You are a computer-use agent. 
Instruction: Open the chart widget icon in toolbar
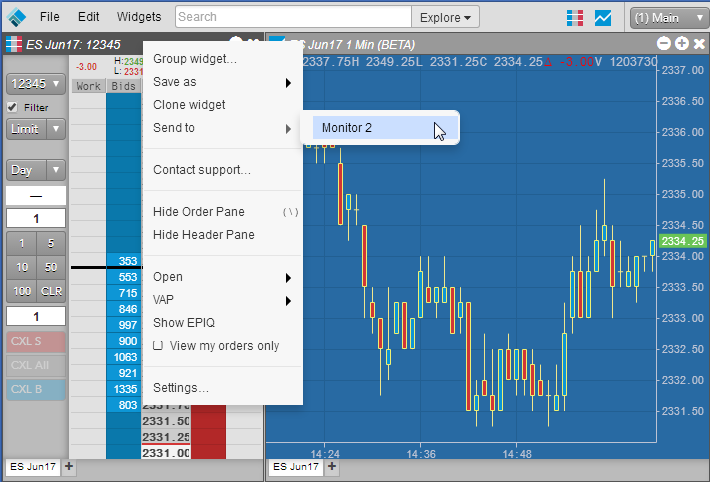click(x=603, y=18)
